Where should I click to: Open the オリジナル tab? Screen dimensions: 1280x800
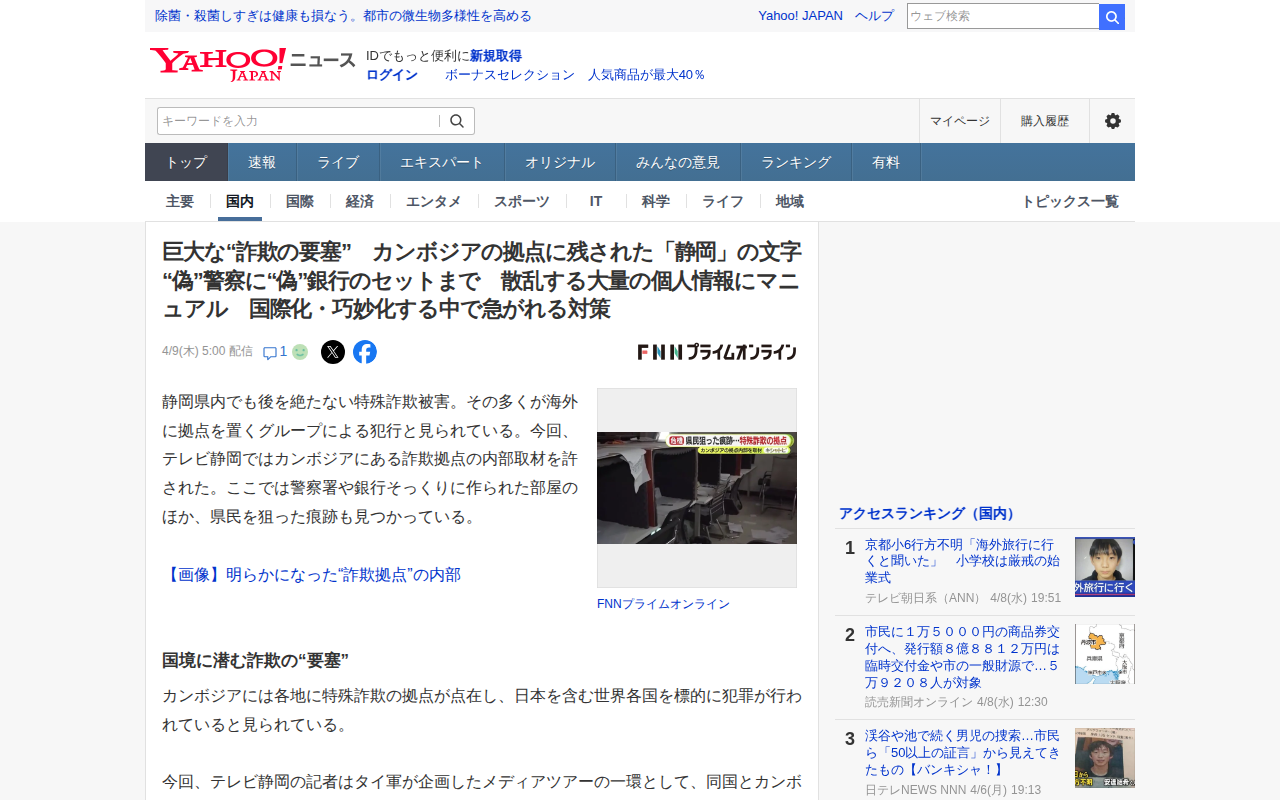point(560,162)
